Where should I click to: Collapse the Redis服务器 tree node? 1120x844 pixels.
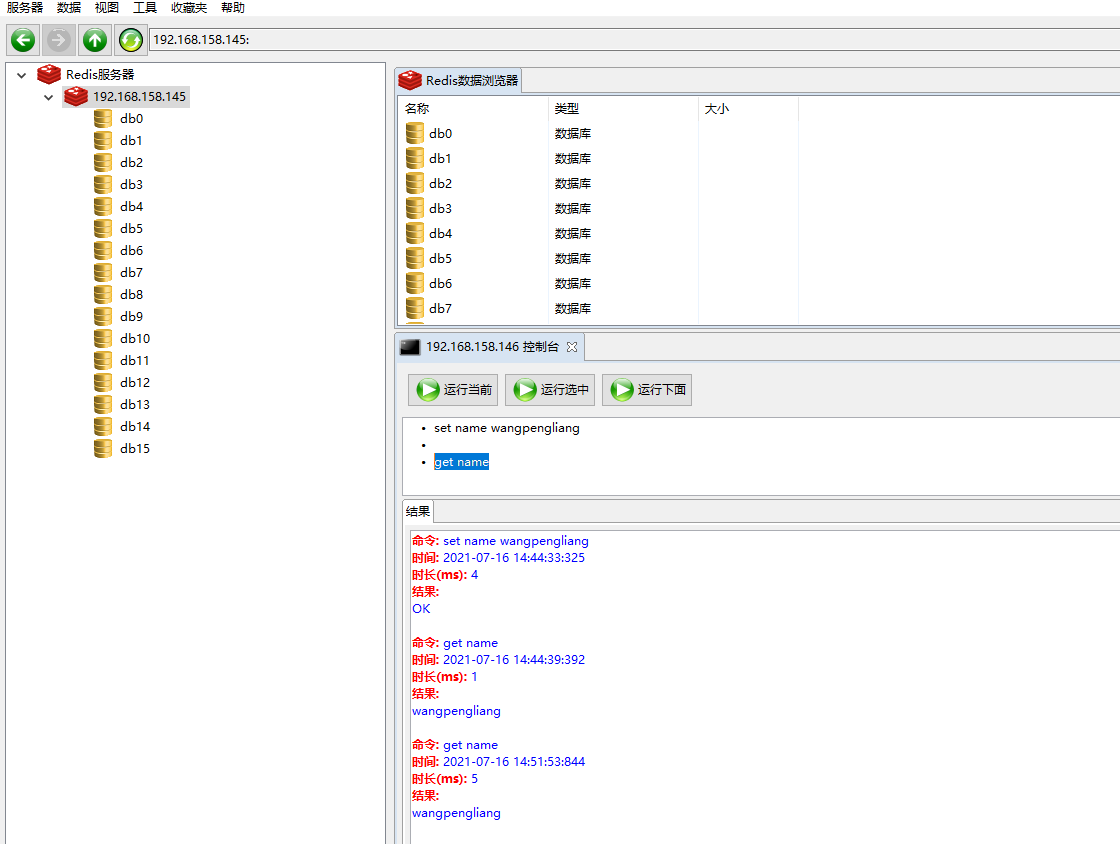(x=21, y=75)
